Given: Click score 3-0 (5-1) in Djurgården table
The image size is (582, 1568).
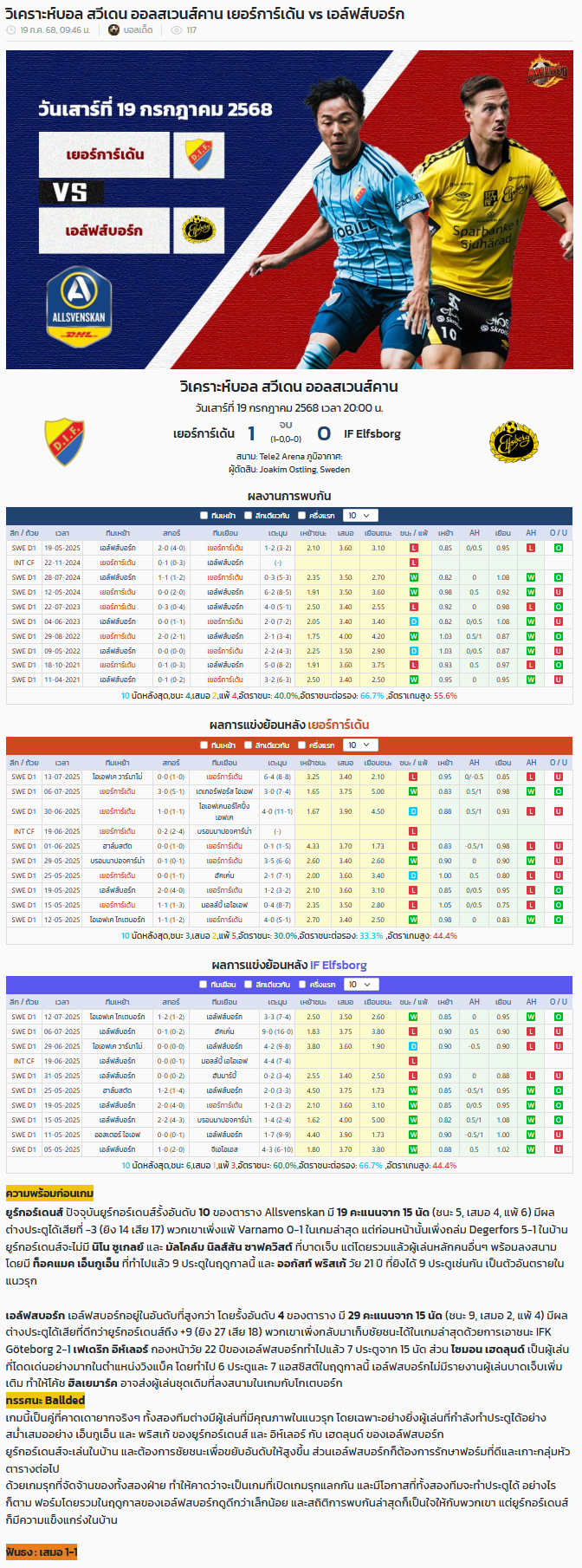Looking at the screenshot, I should pos(171,791).
